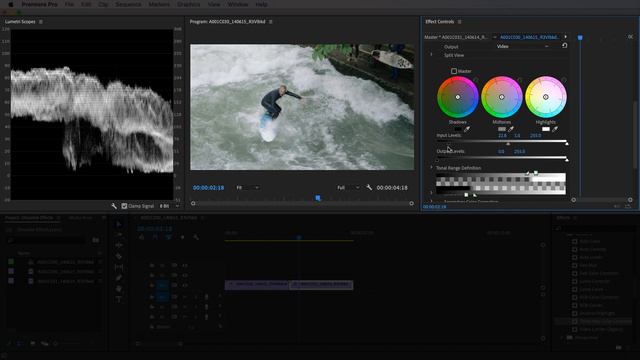Open the Fit zoom level dropdown
The height and width of the screenshot is (360, 640).
pyautogui.click(x=247, y=187)
